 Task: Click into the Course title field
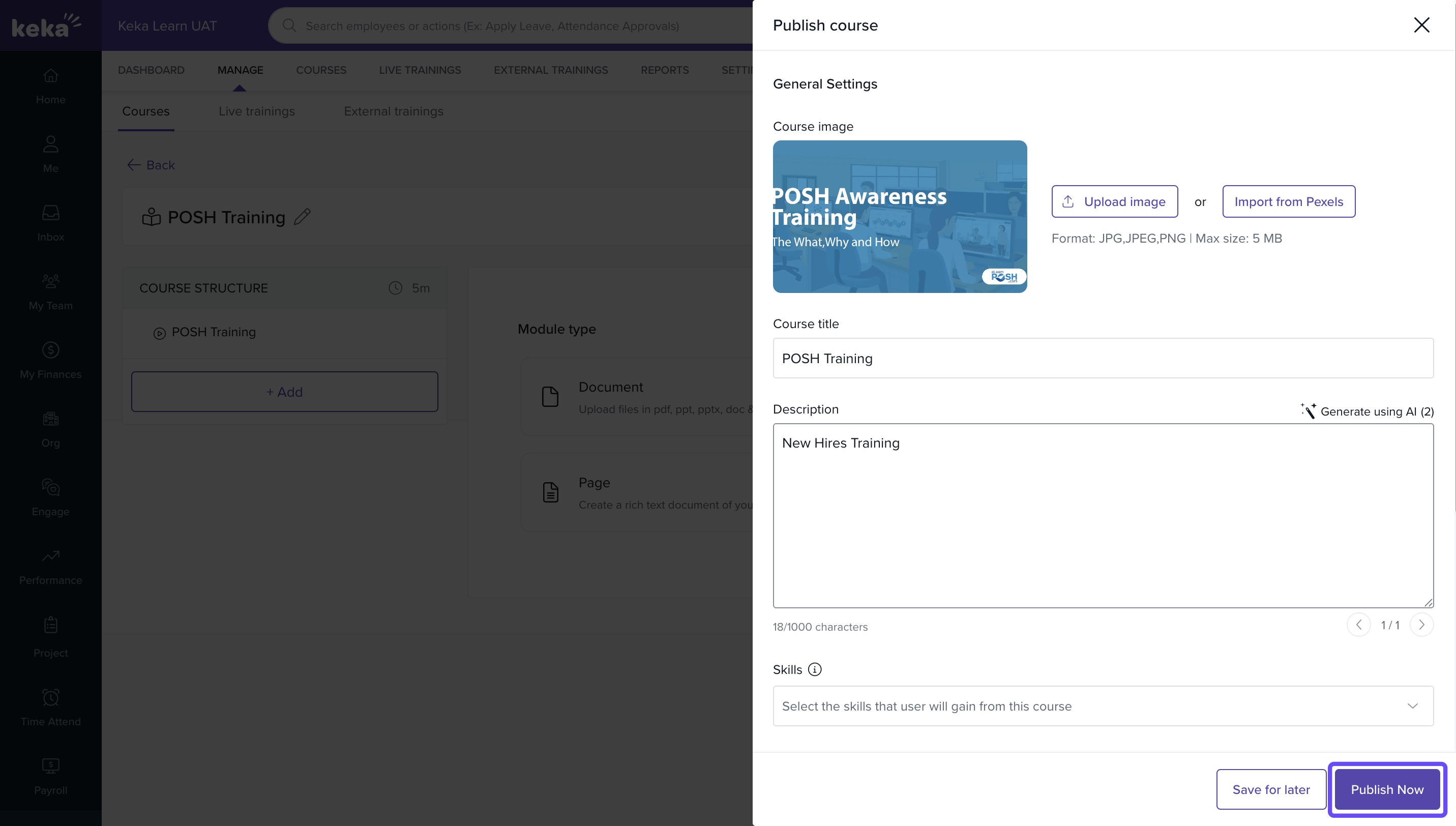(1103, 358)
